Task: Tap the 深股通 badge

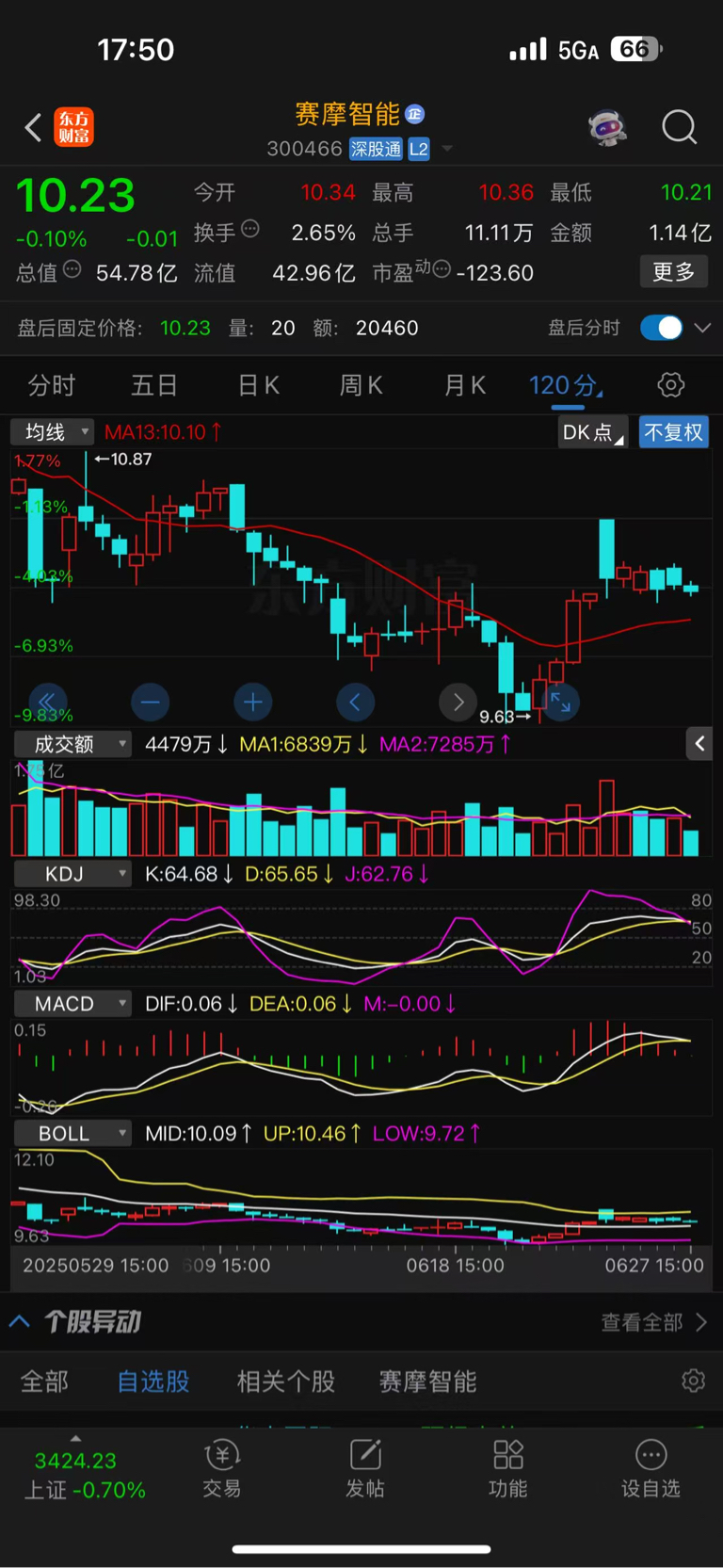Action: 376,149
